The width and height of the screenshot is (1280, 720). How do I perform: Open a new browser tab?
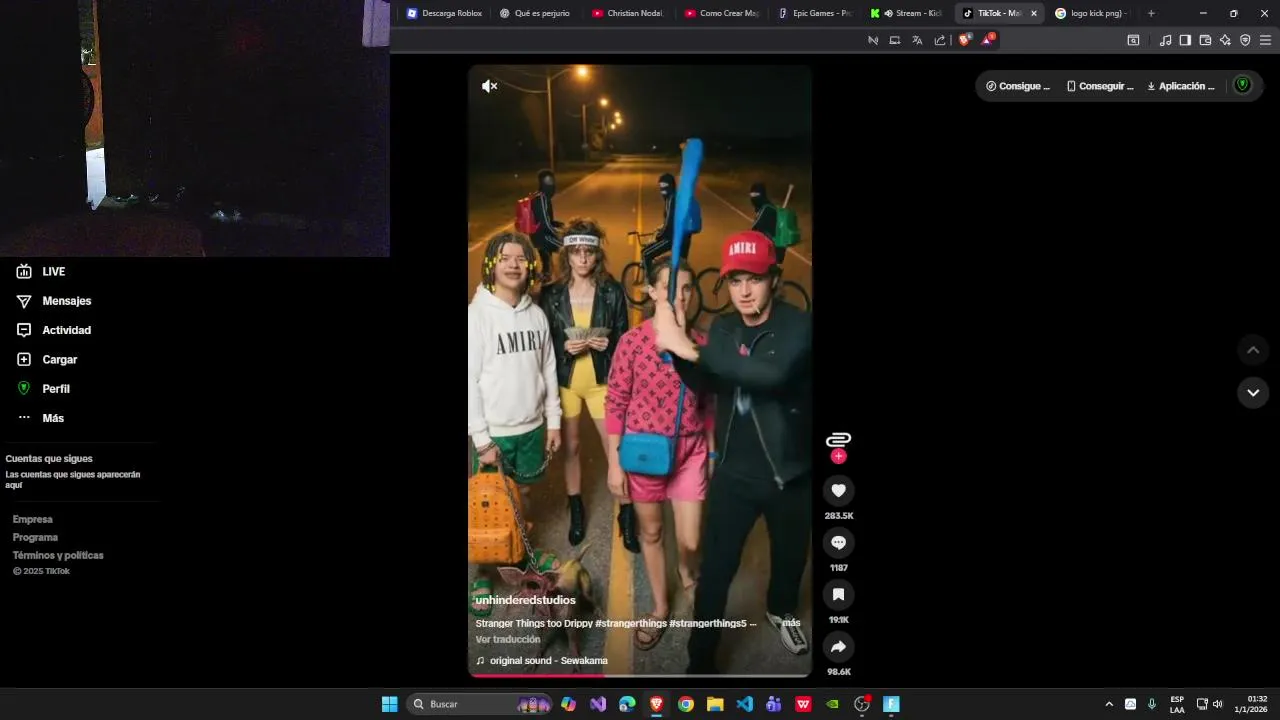tap(1151, 13)
